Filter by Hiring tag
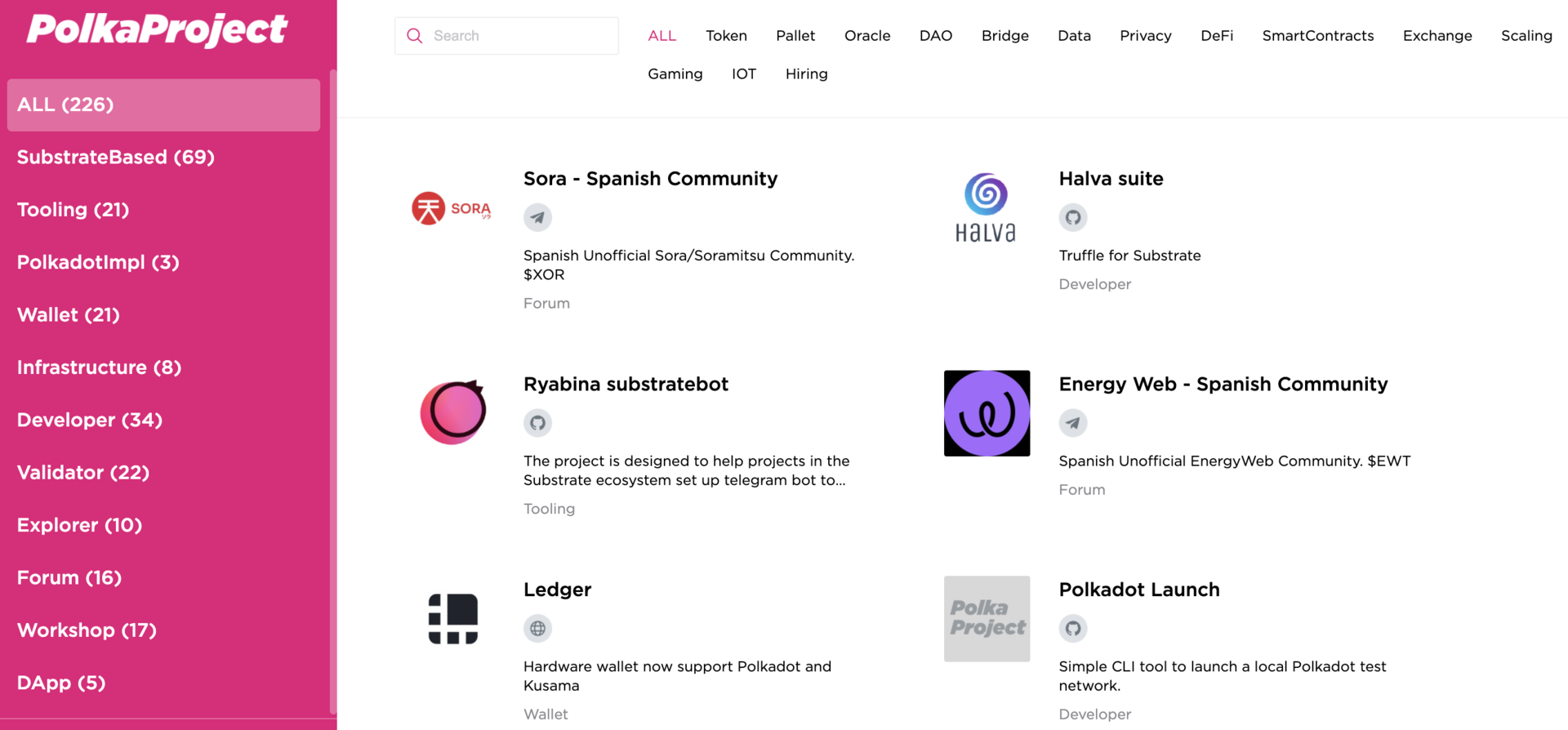 coord(807,74)
